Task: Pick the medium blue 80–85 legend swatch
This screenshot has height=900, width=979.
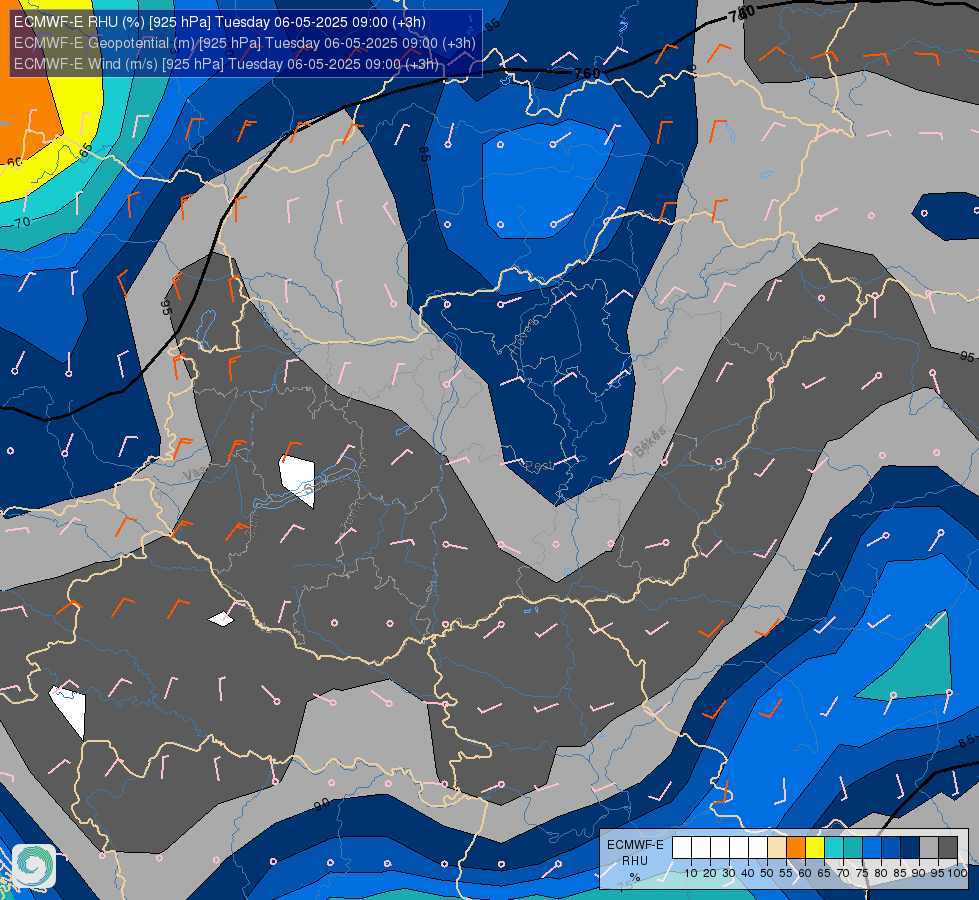Action: 891,847
